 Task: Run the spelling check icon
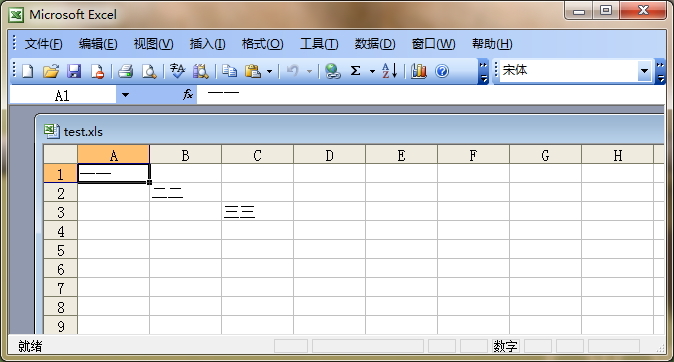(x=177, y=71)
